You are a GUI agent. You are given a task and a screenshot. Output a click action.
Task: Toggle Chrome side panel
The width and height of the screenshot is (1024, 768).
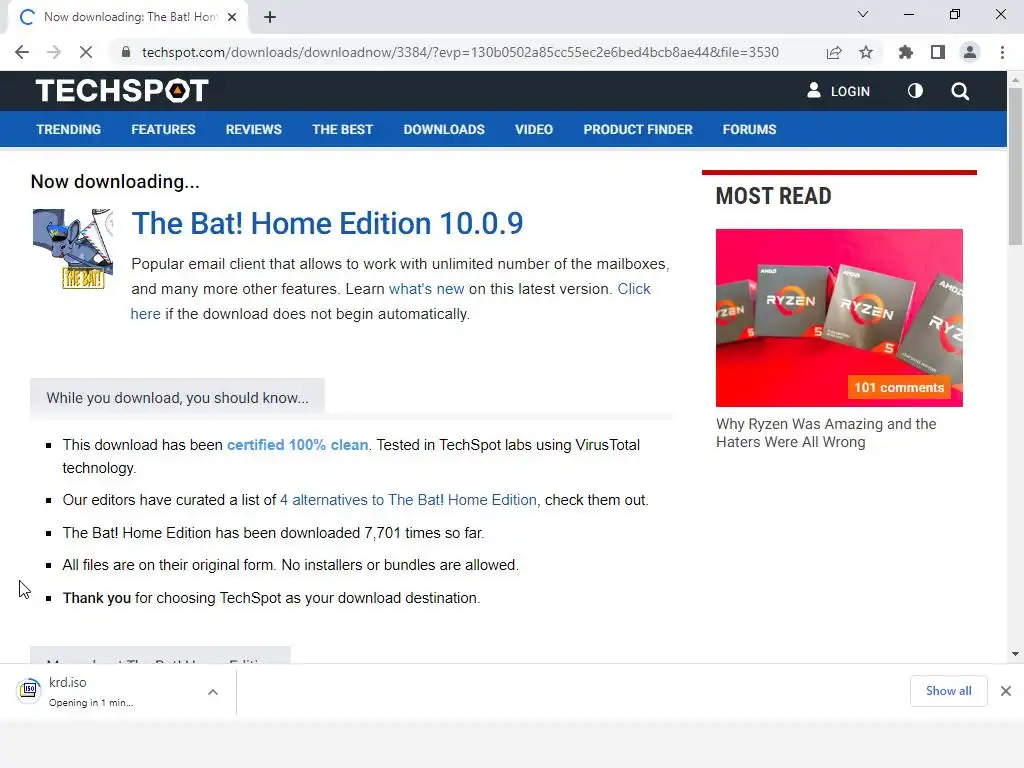pos(938,52)
